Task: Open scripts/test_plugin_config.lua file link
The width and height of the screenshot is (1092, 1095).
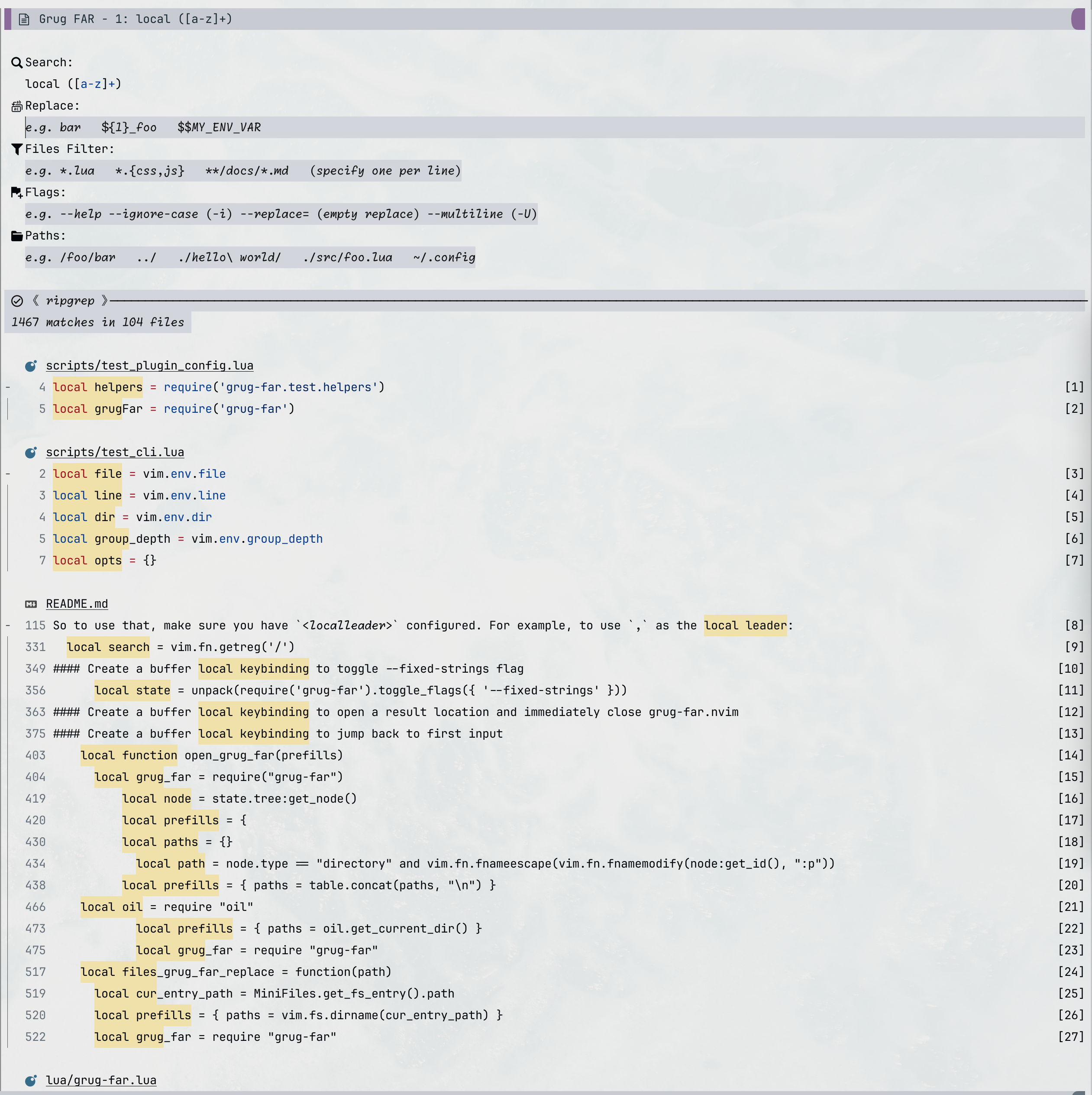Action: tap(150, 366)
